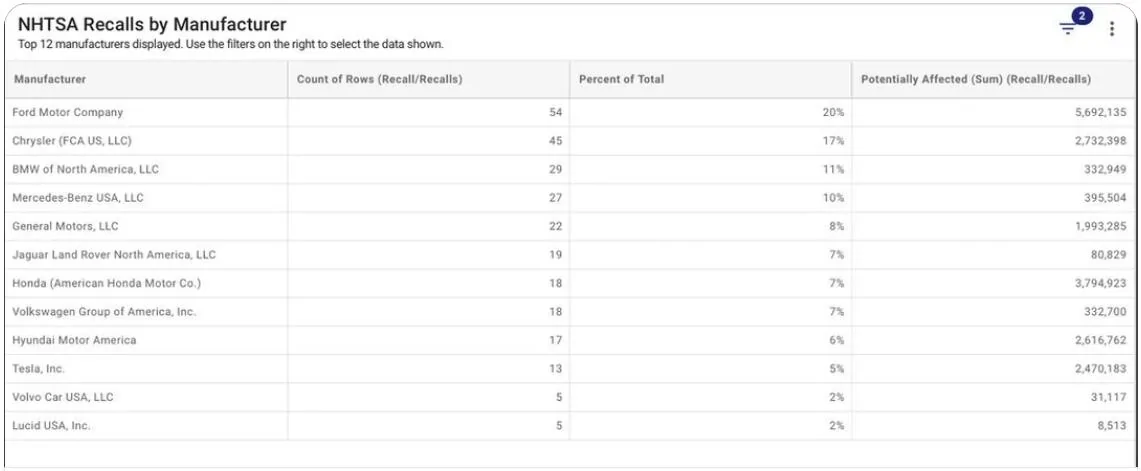Open the three-dot more options menu
Viewport: 1141px width, 471px height.
coord(1112,29)
